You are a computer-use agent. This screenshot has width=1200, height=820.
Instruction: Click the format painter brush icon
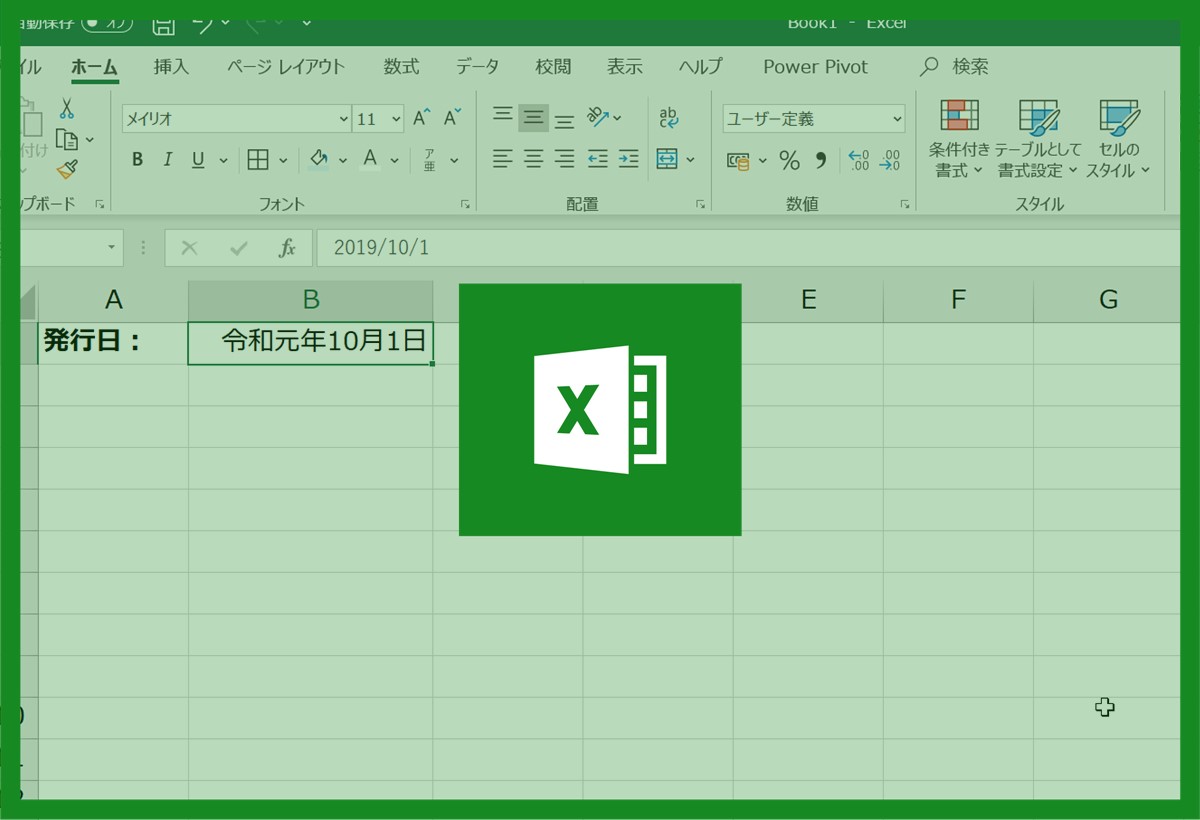pyautogui.click(x=67, y=170)
